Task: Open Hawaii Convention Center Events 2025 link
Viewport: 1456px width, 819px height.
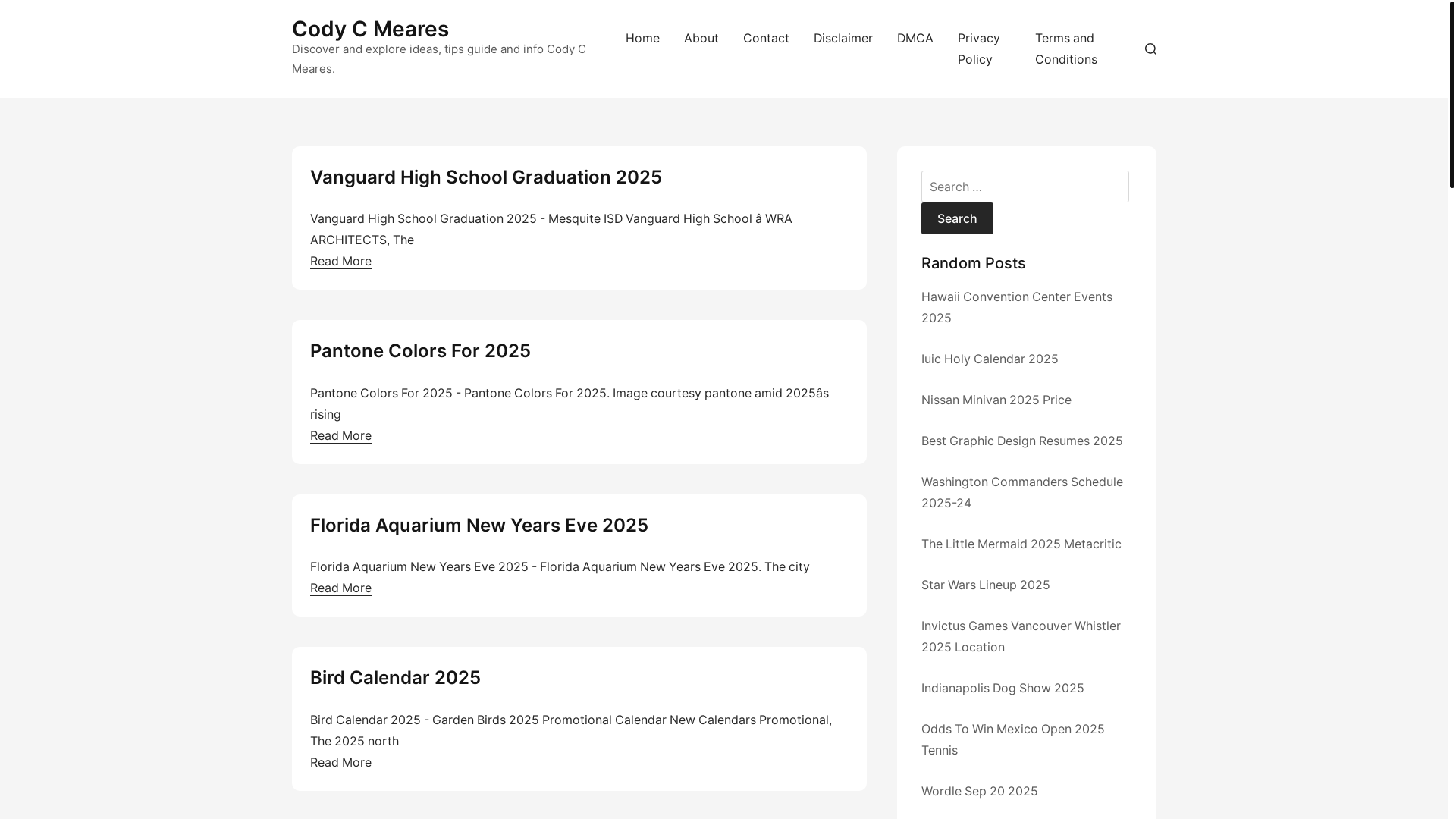Action: (x=1016, y=307)
